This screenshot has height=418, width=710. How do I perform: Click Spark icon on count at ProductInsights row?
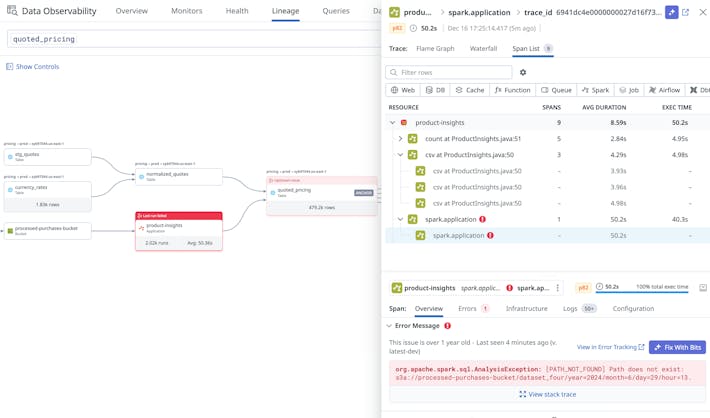413,139
